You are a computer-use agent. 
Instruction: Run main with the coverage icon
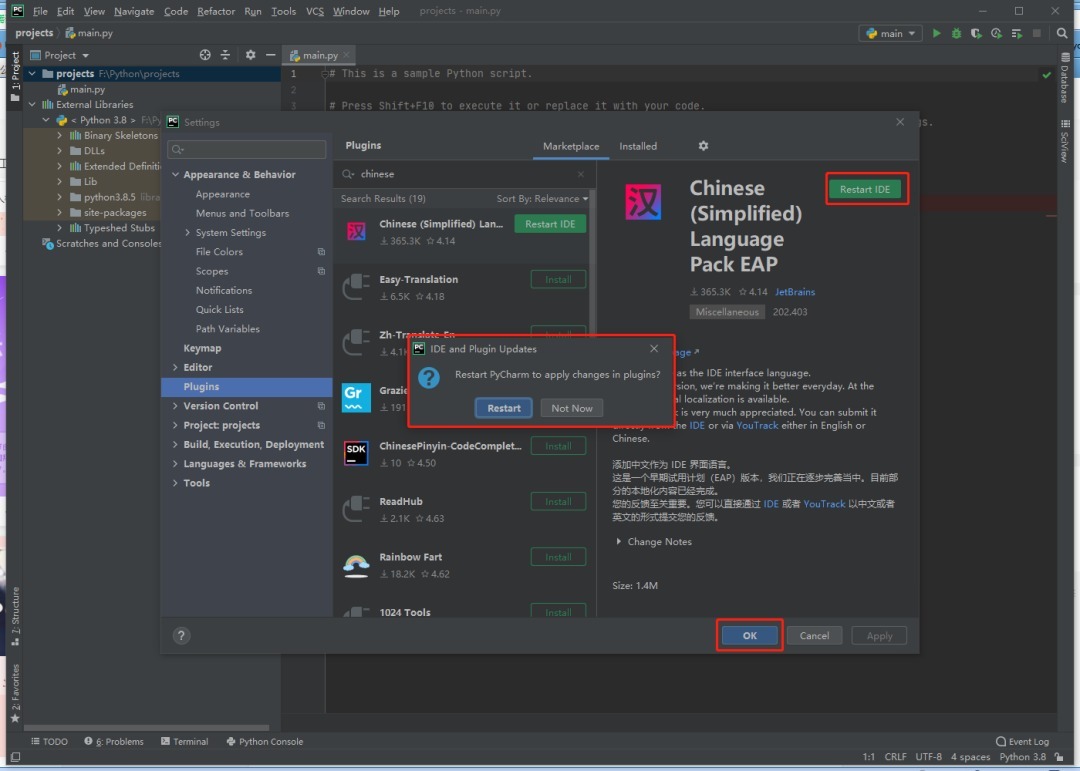(976, 33)
